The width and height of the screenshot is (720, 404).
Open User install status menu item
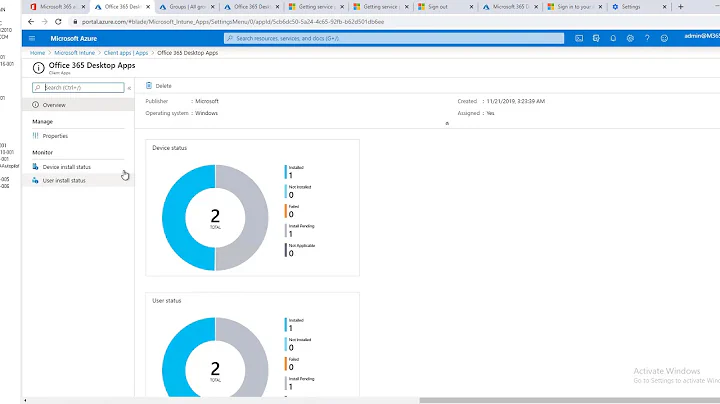[x=78, y=180]
